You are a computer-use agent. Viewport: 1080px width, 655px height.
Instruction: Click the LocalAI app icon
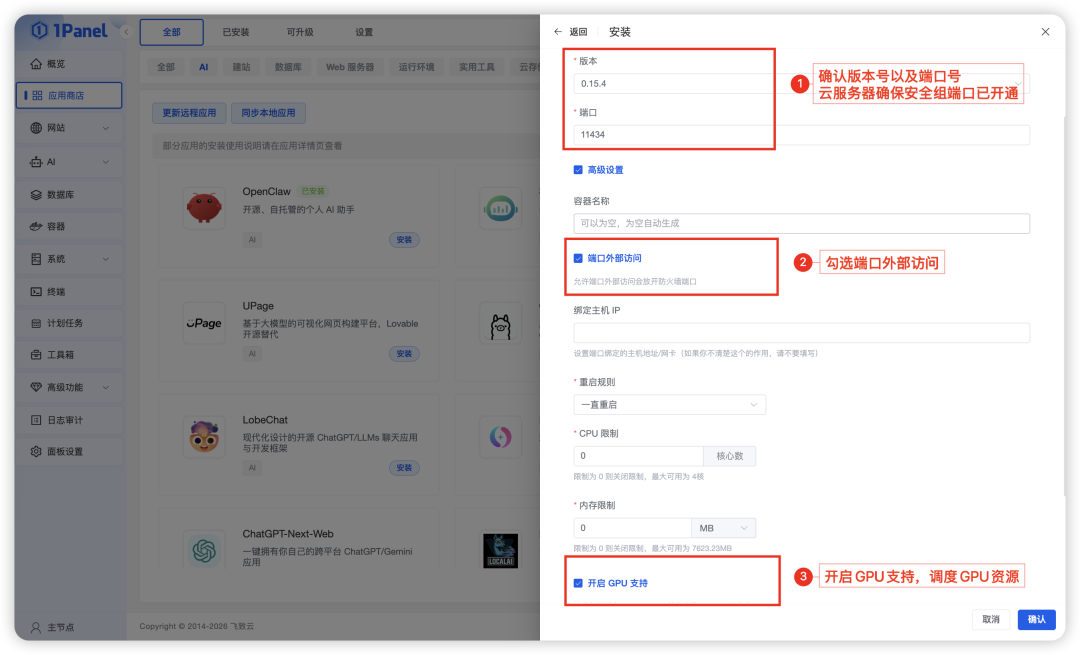click(x=501, y=550)
